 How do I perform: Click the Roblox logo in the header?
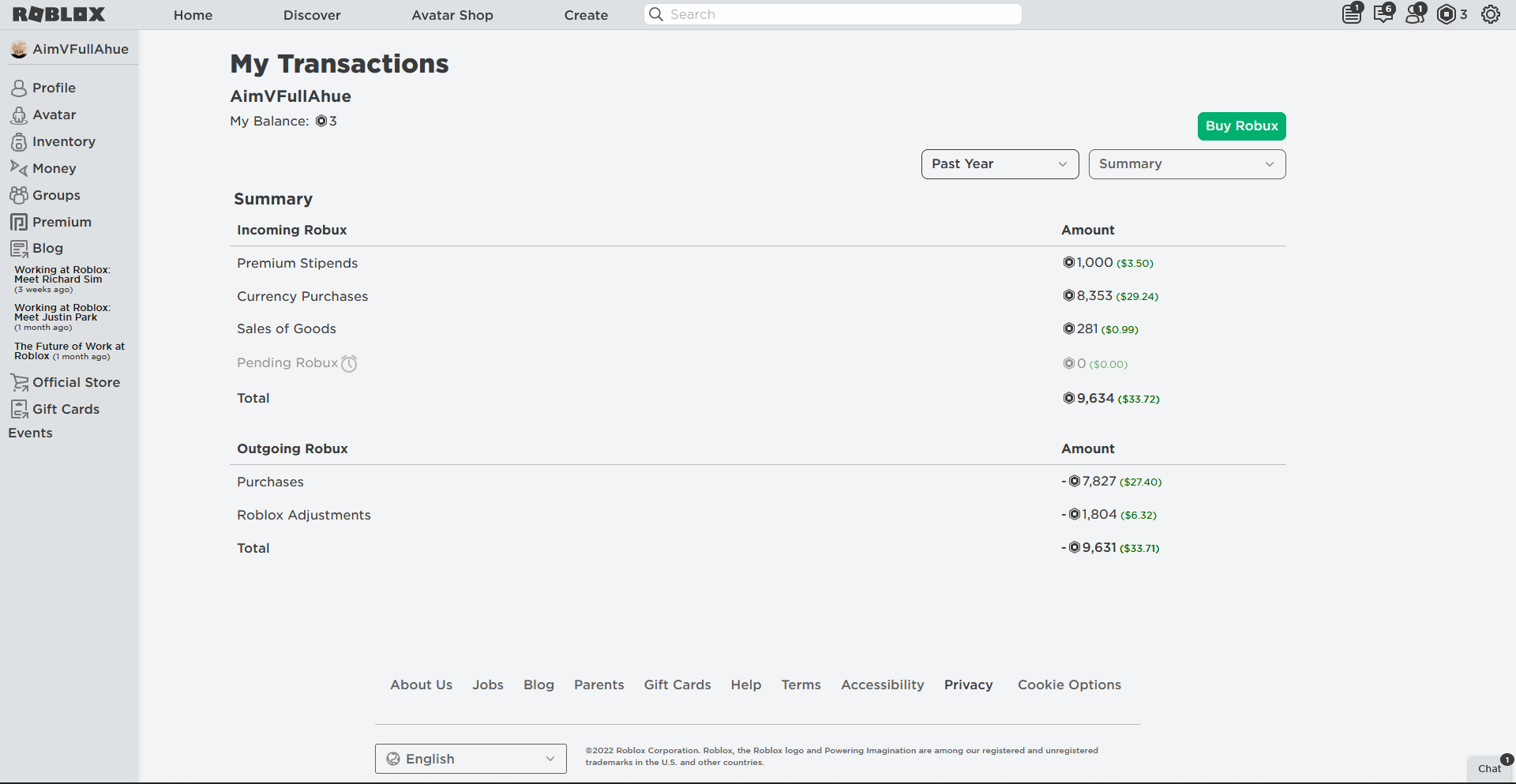[58, 14]
